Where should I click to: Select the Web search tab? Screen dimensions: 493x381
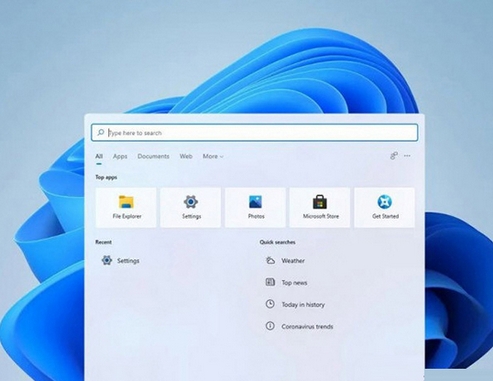[186, 156]
